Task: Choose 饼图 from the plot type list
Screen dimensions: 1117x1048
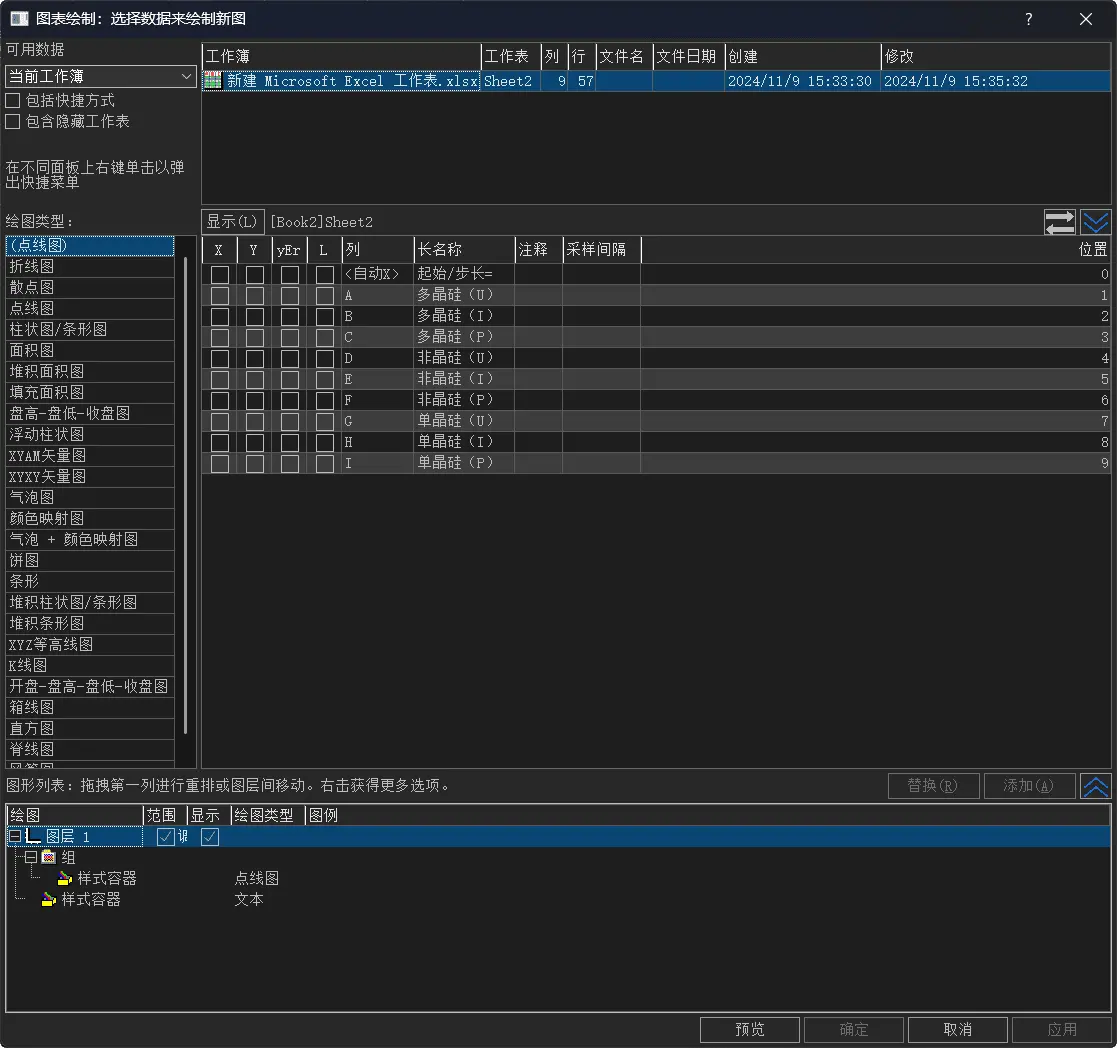Action: point(24,560)
